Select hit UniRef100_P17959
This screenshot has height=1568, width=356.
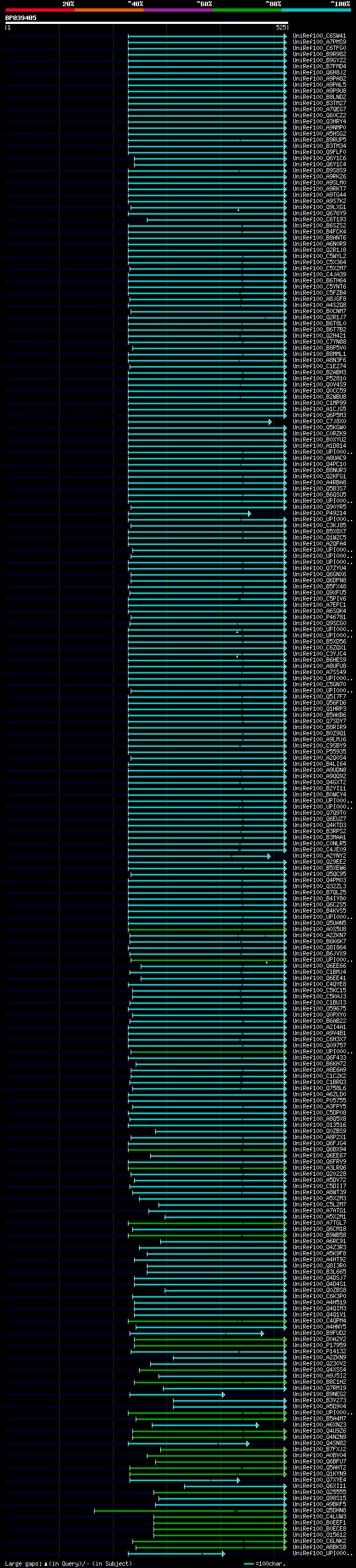pyautogui.click(x=319, y=1345)
